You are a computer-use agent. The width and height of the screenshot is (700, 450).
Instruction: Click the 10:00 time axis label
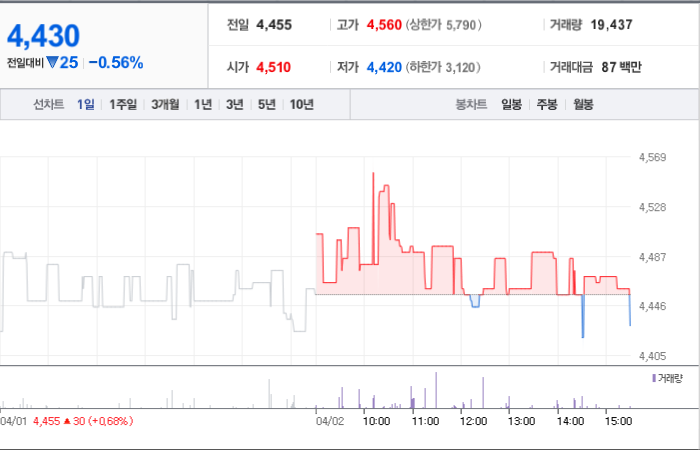tap(376, 421)
